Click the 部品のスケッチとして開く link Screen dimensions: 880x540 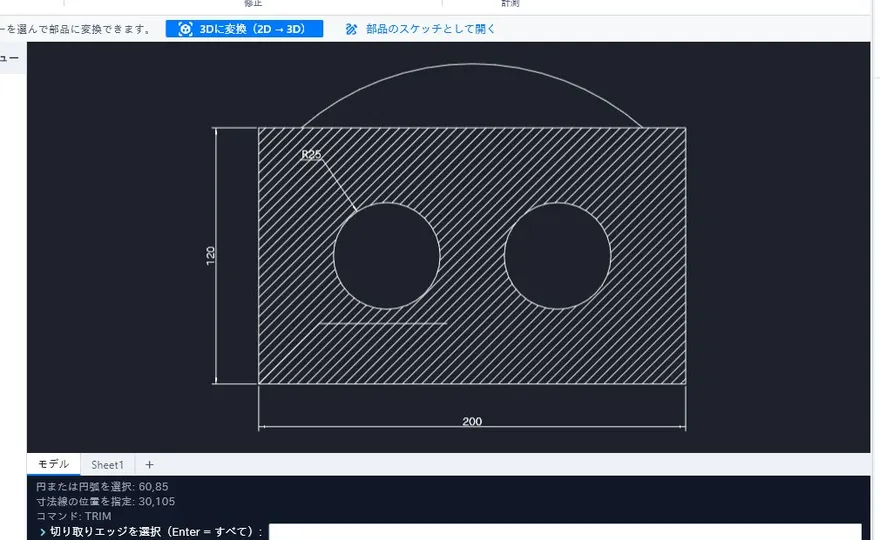coord(430,29)
